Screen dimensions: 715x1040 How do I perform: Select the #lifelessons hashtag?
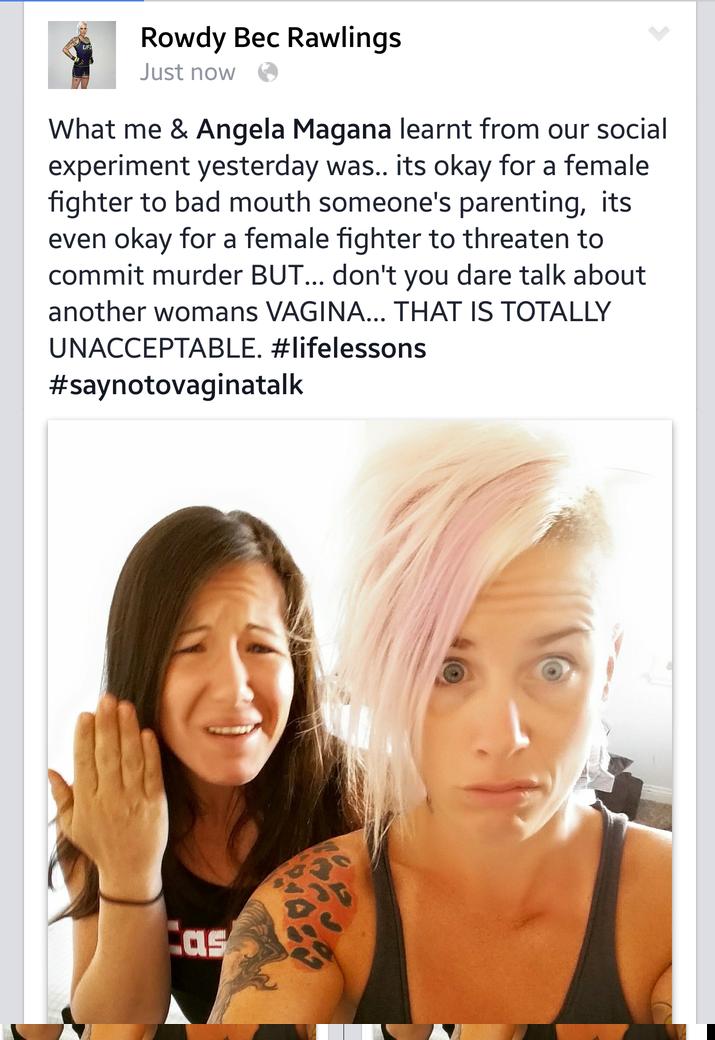click(349, 348)
